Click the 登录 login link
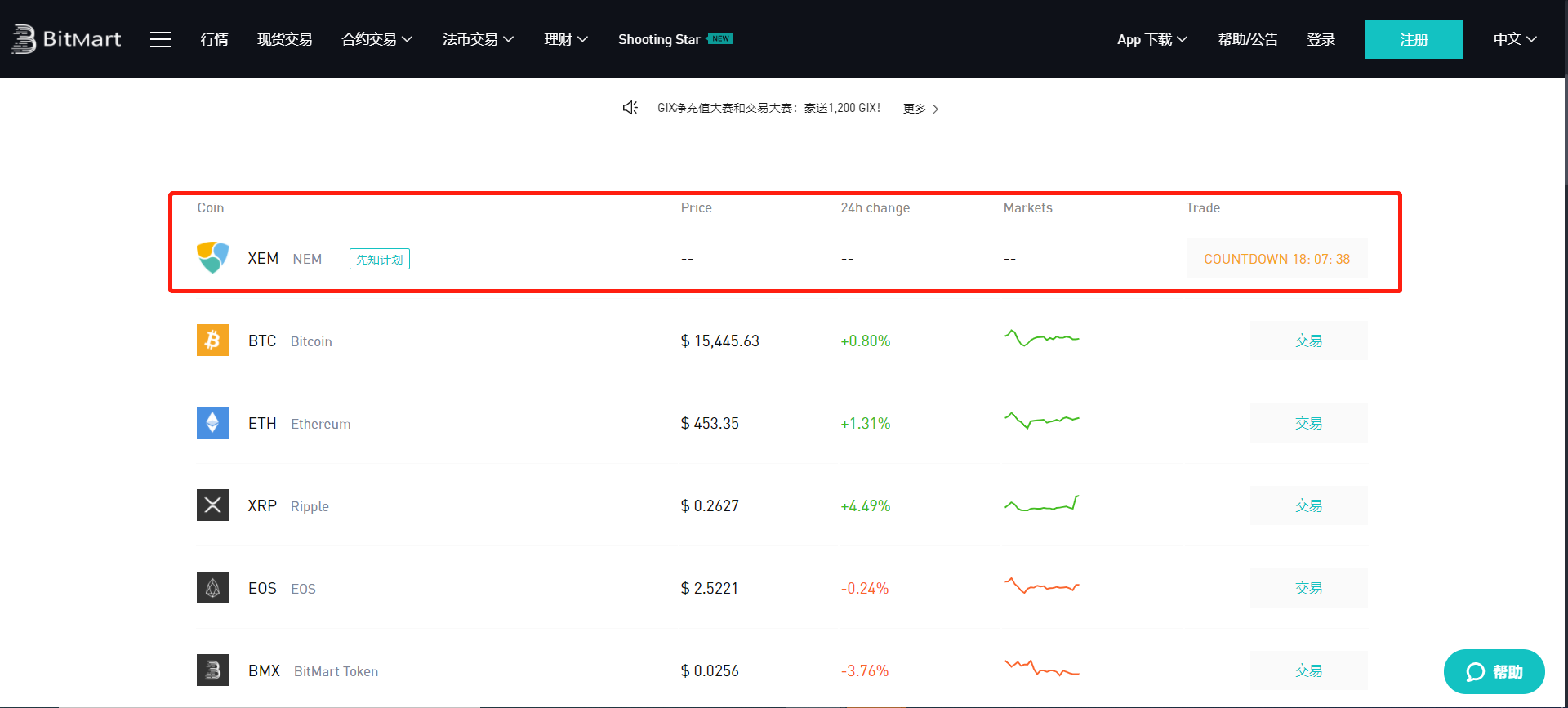This screenshot has width=1568, height=708. coord(1321,39)
